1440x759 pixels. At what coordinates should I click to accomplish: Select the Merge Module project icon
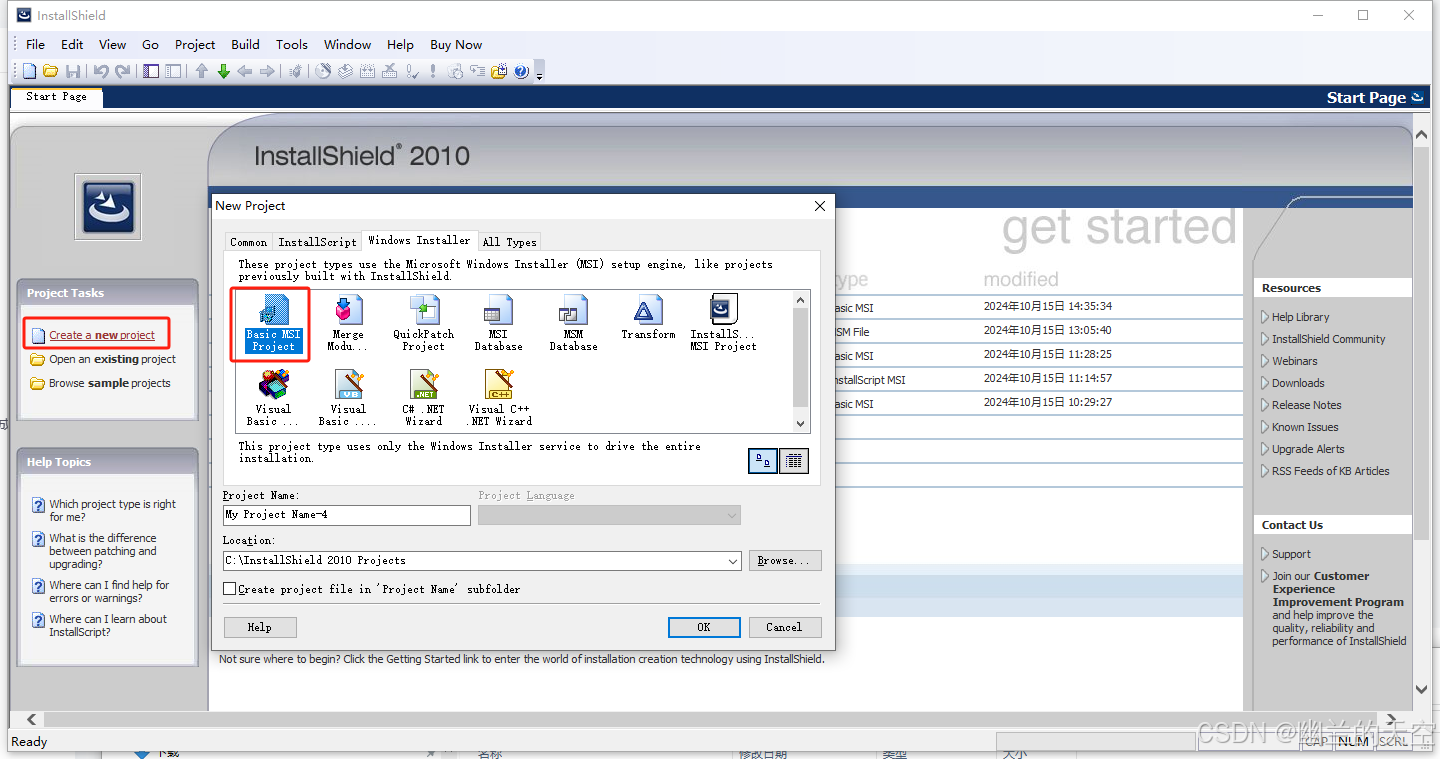tap(348, 323)
